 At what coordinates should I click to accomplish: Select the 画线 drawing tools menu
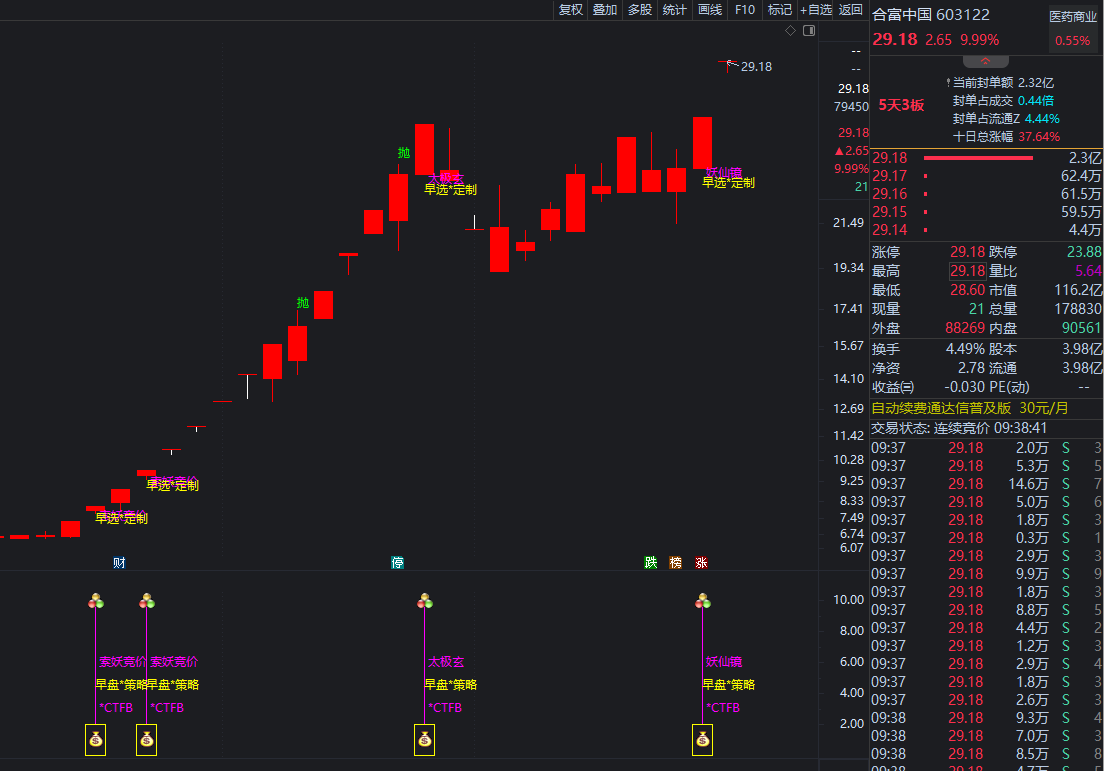(x=710, y=10)
